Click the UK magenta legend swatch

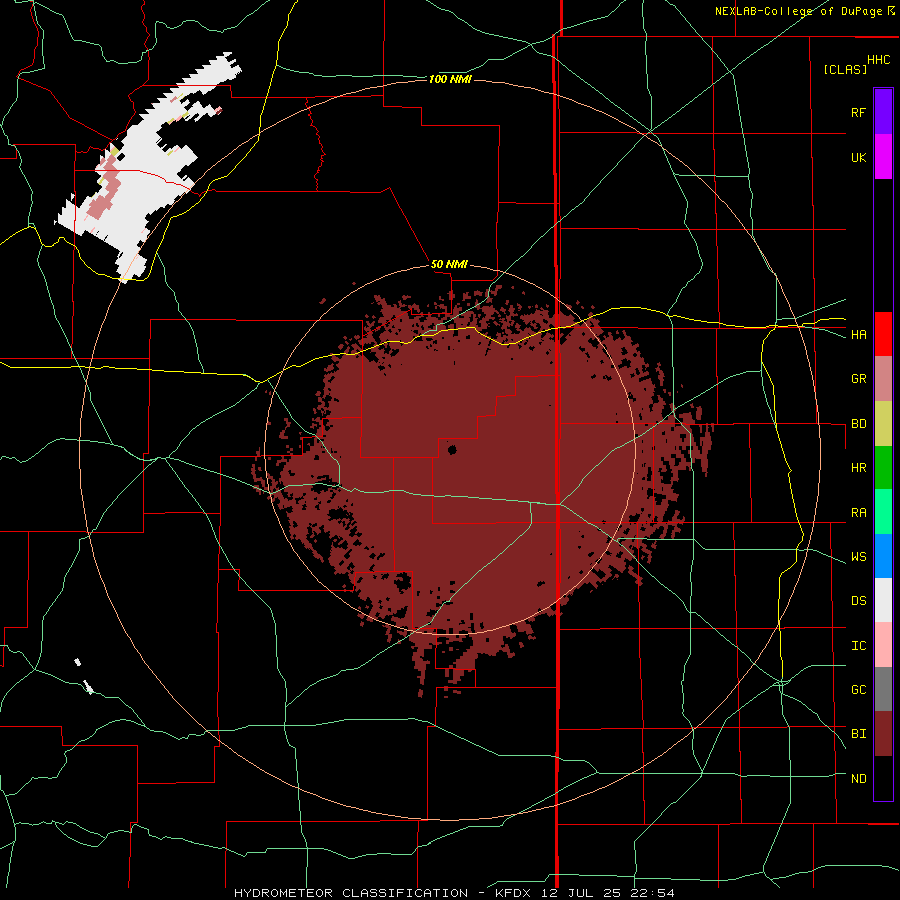pyautogui.click(x=883, y=157)
